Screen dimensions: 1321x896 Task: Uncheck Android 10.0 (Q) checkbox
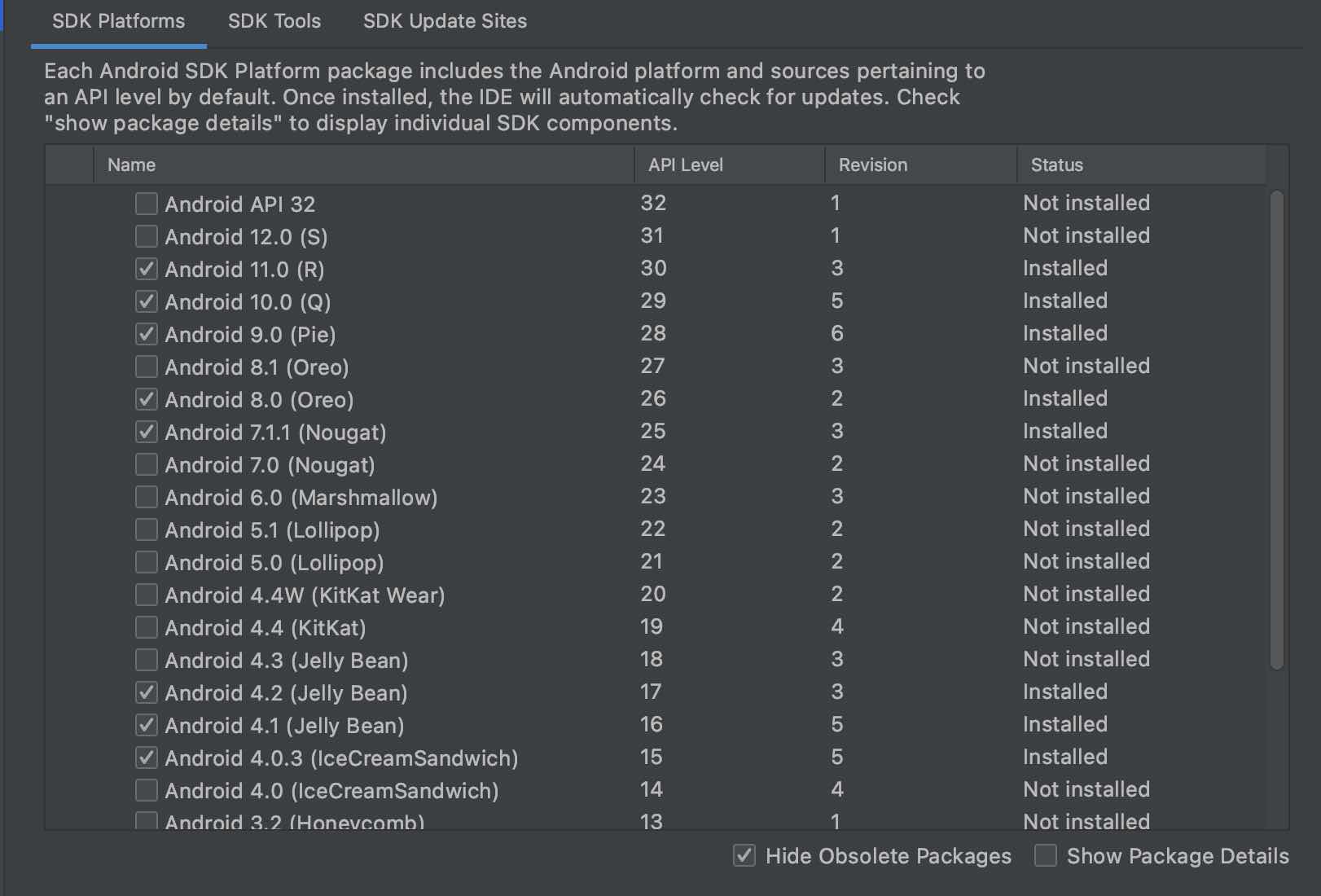147,301
